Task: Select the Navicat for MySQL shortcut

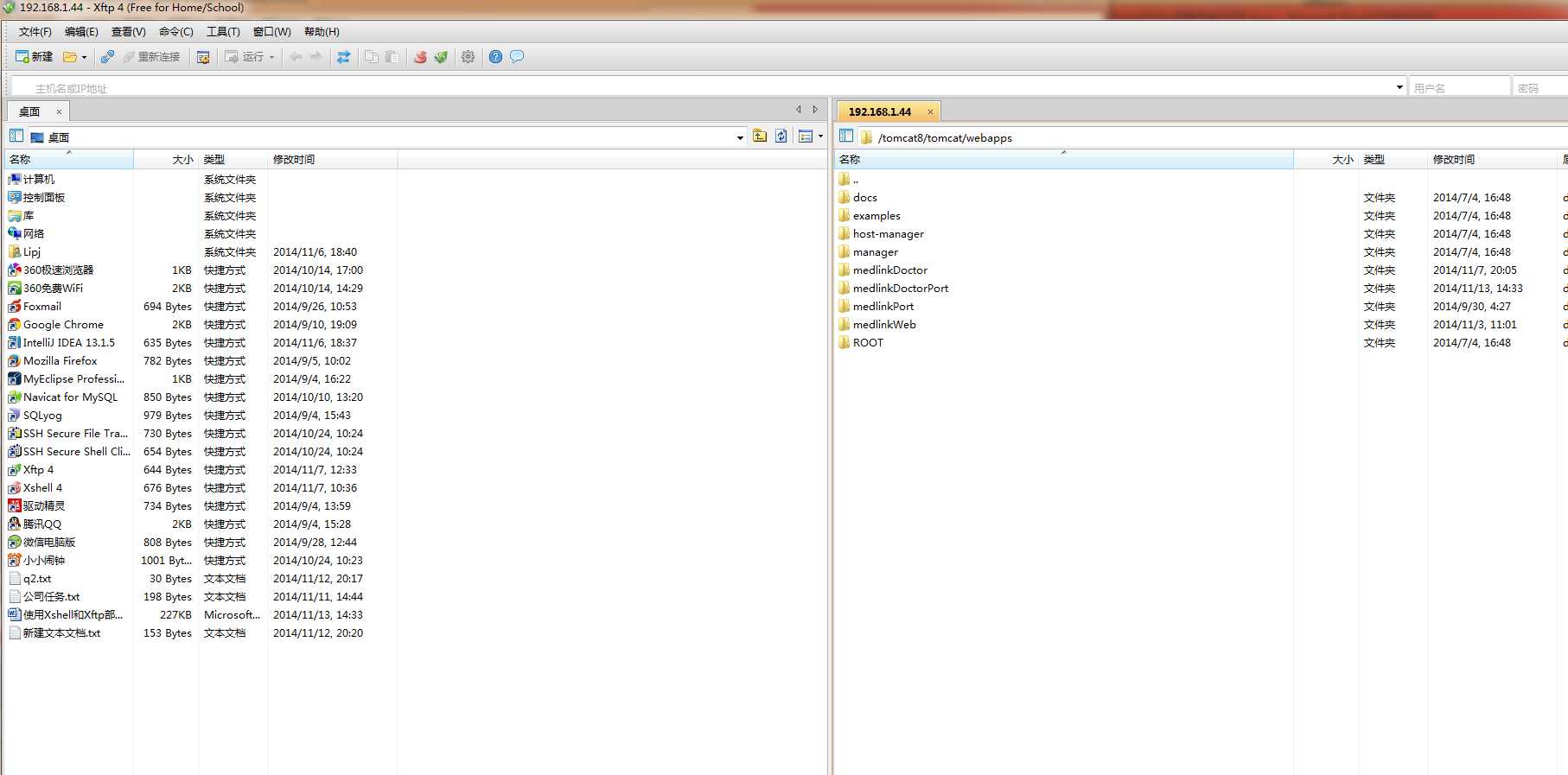Action: [70, 397]
